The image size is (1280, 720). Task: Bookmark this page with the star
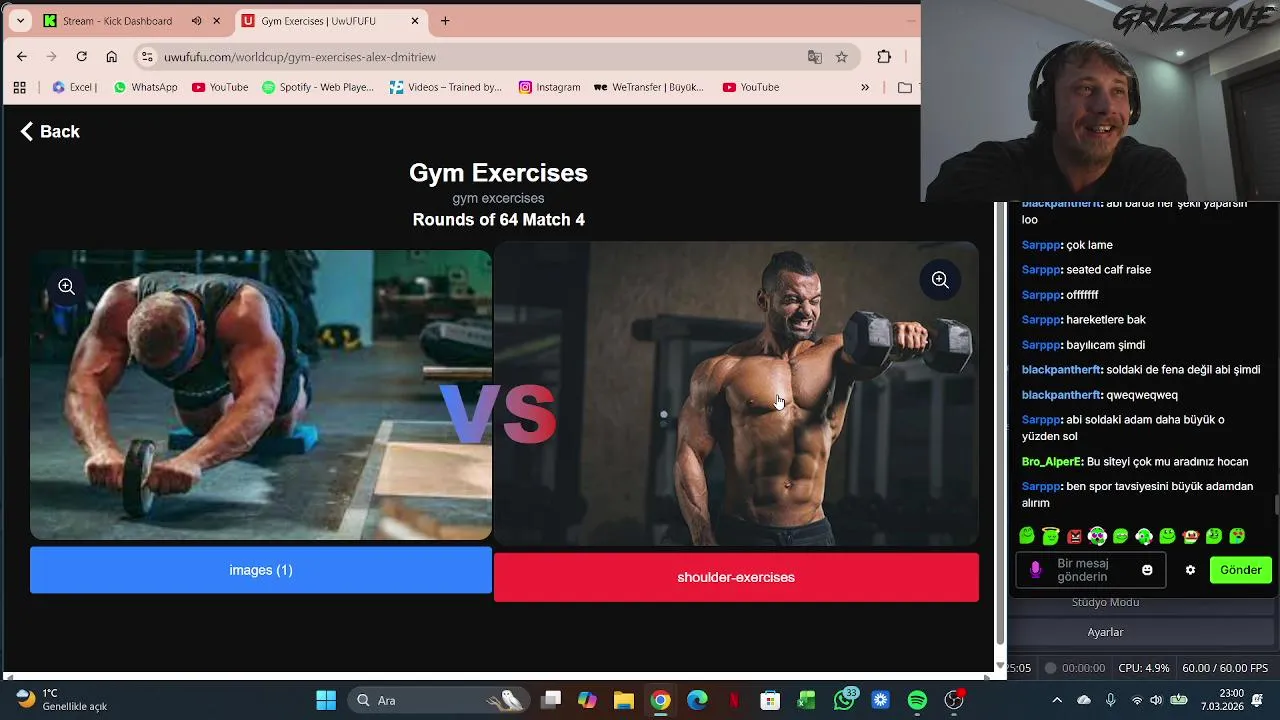click(x=842, y=57)
